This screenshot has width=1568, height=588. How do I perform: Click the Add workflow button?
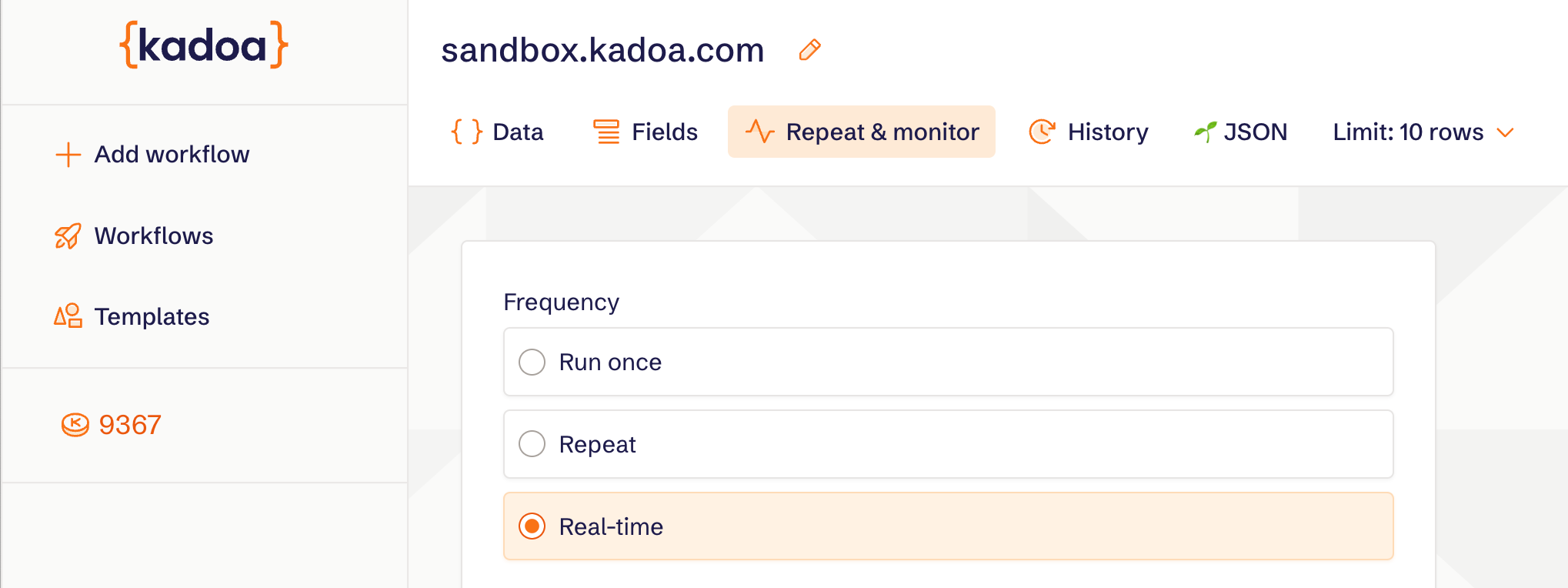[172, 155]
